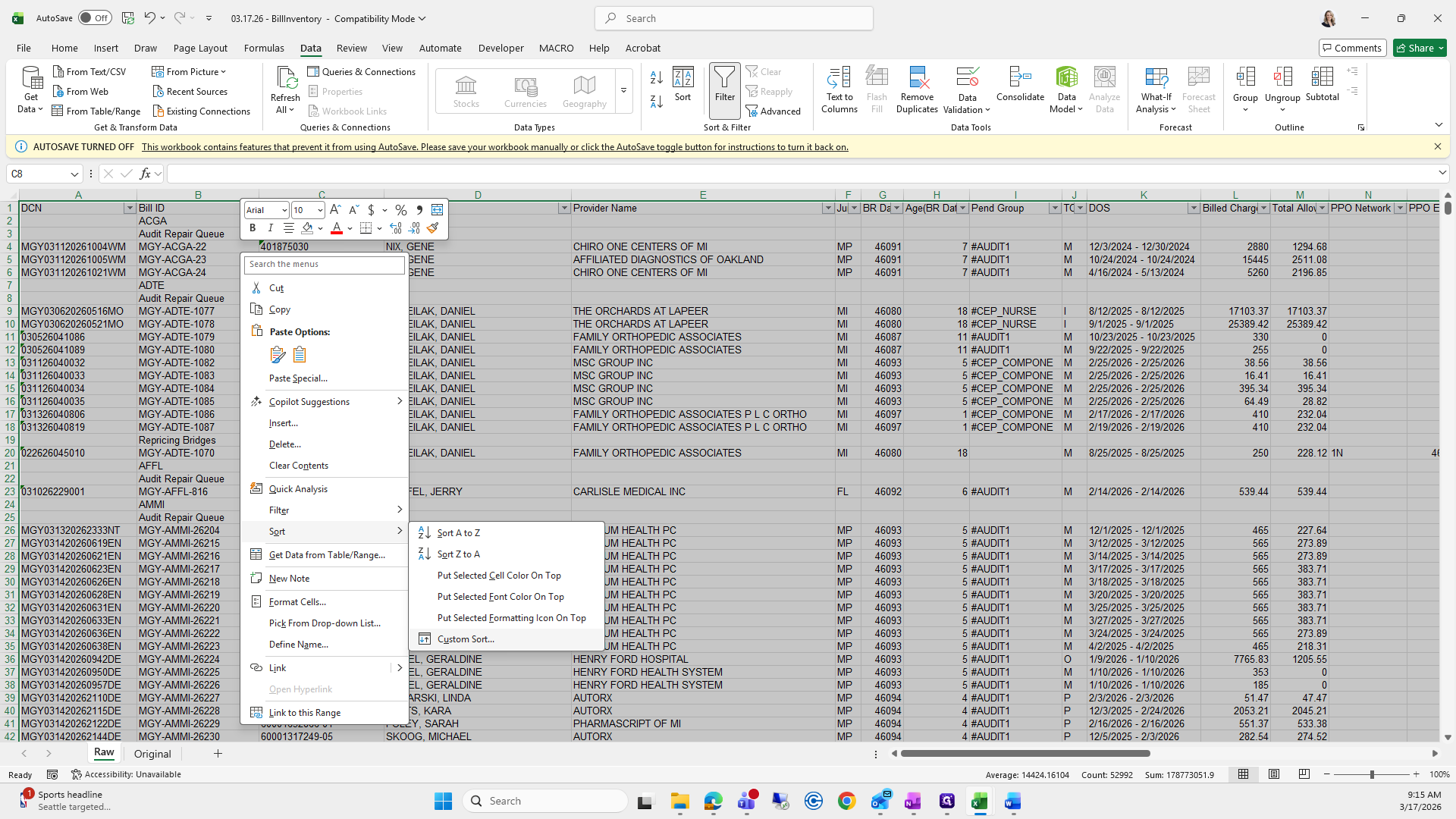Click the Italic button in the mini toolbar
This screenshot has height=819, width=1456.
pyautogui.click(x=270, y=227)
